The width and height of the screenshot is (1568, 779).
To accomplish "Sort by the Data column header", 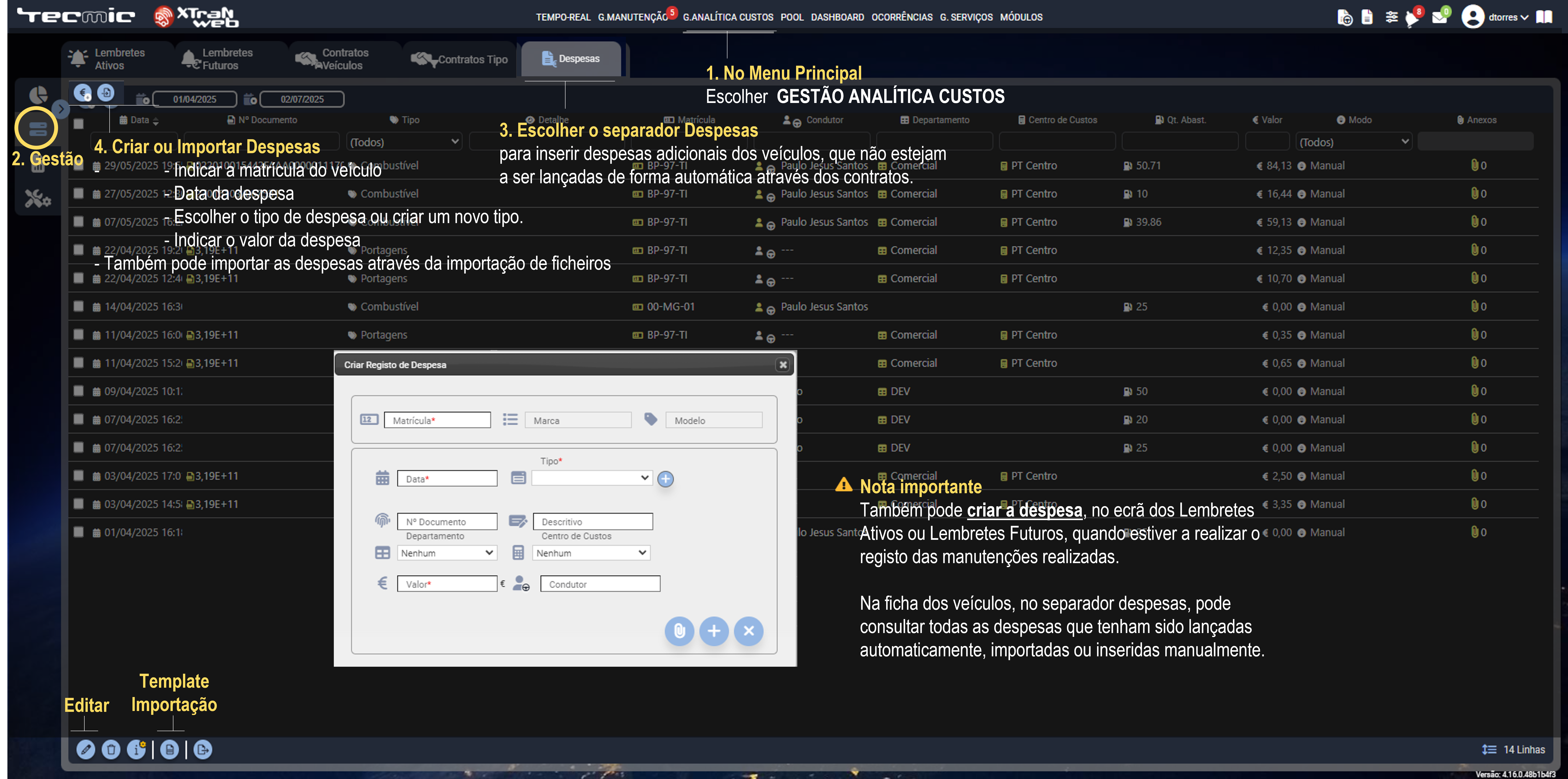I will (x=139, y=120).
